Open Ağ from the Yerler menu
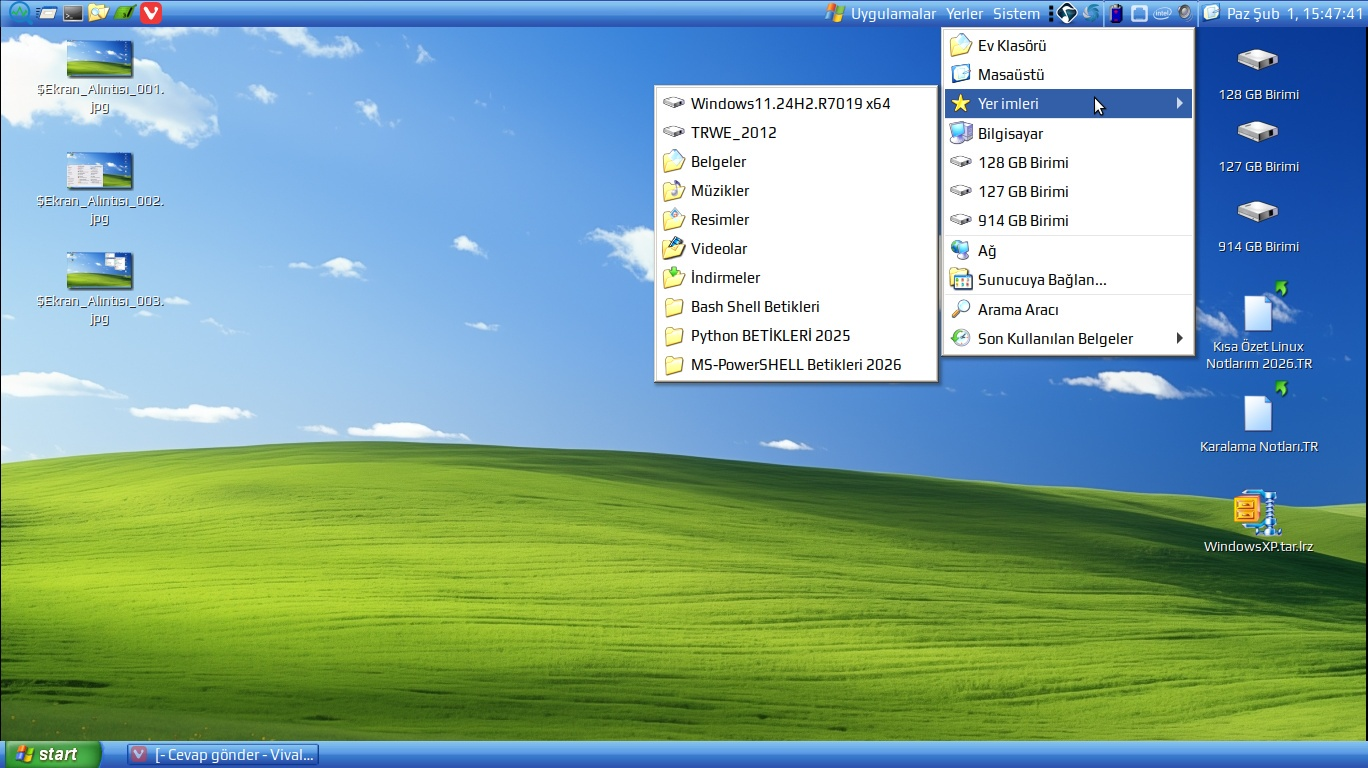 coord(1068,250)
